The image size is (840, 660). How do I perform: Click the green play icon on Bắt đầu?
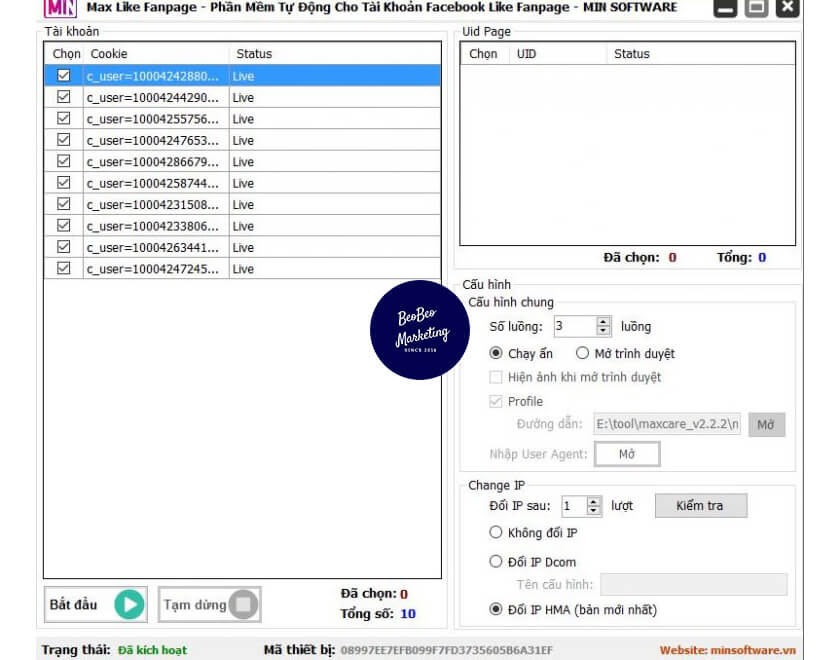[x=129, y=604]
